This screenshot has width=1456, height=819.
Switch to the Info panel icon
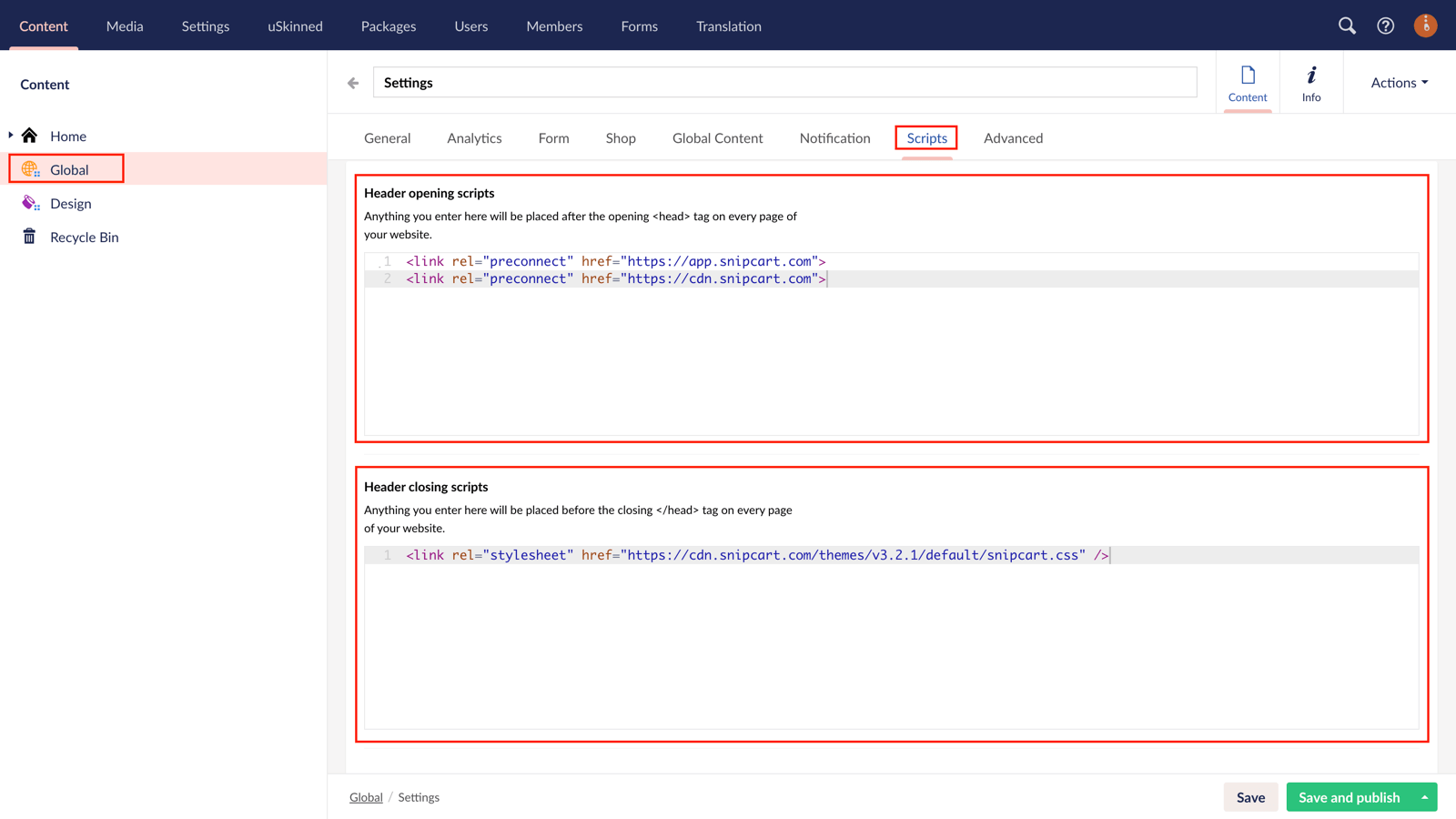click(1311, 82)
